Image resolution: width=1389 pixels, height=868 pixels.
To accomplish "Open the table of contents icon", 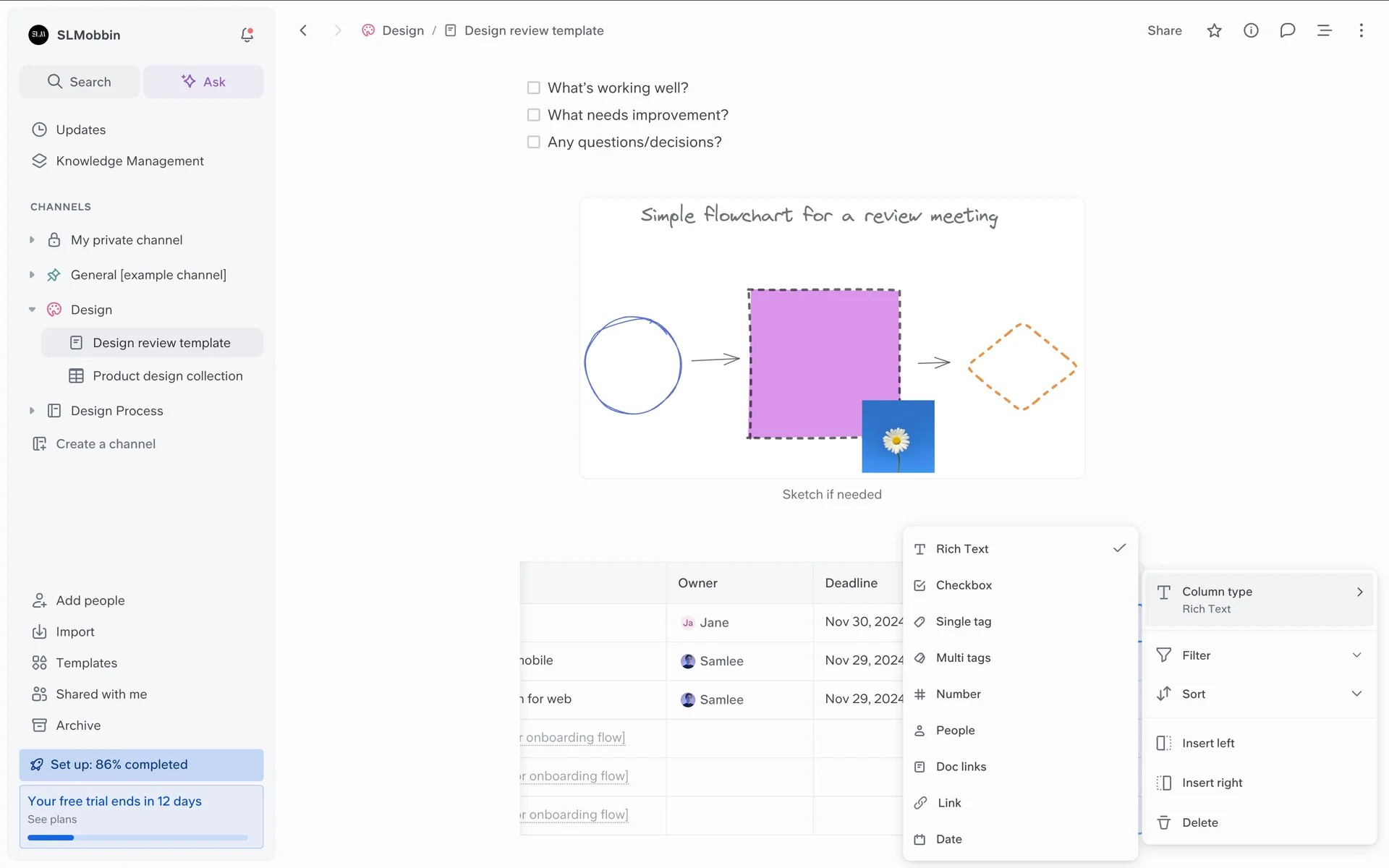I will coord(1324,30).
